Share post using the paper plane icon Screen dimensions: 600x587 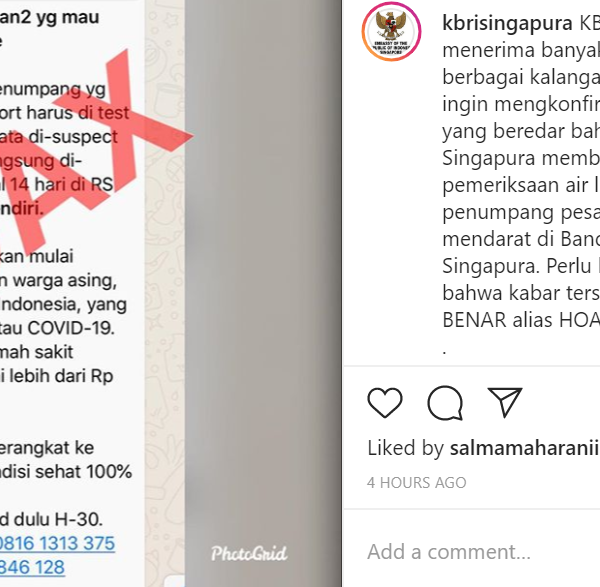tap(505, 402)
